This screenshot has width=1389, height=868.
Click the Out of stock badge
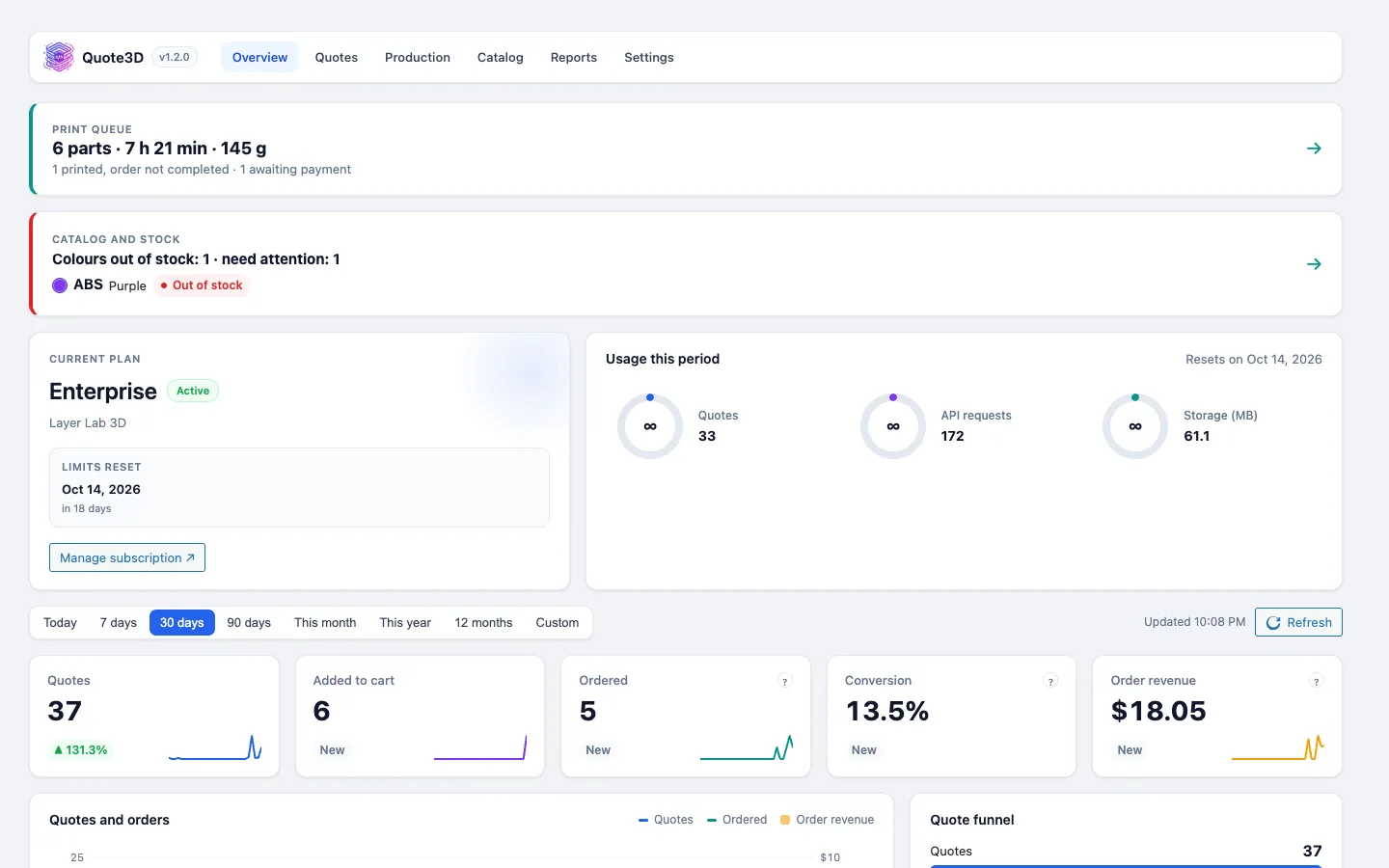(x=202, y=285)
